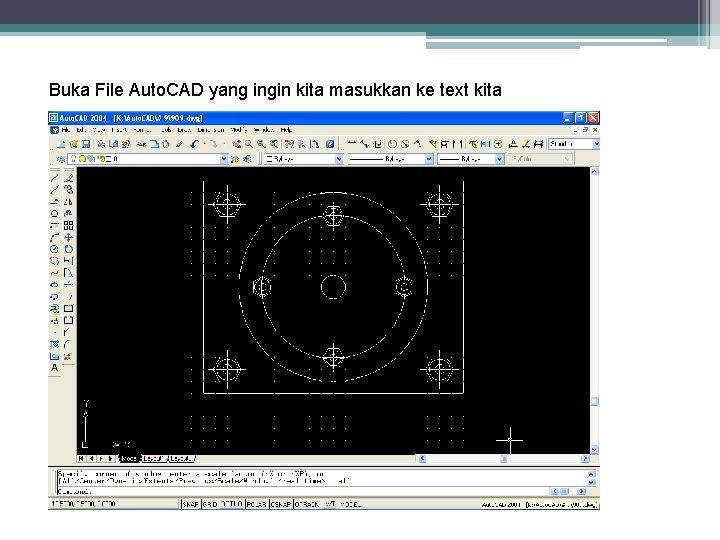Image resolution: width=720 pixels, height=540 pixels.
Task: Click the command line prompt input
Action: pos(301,492)
